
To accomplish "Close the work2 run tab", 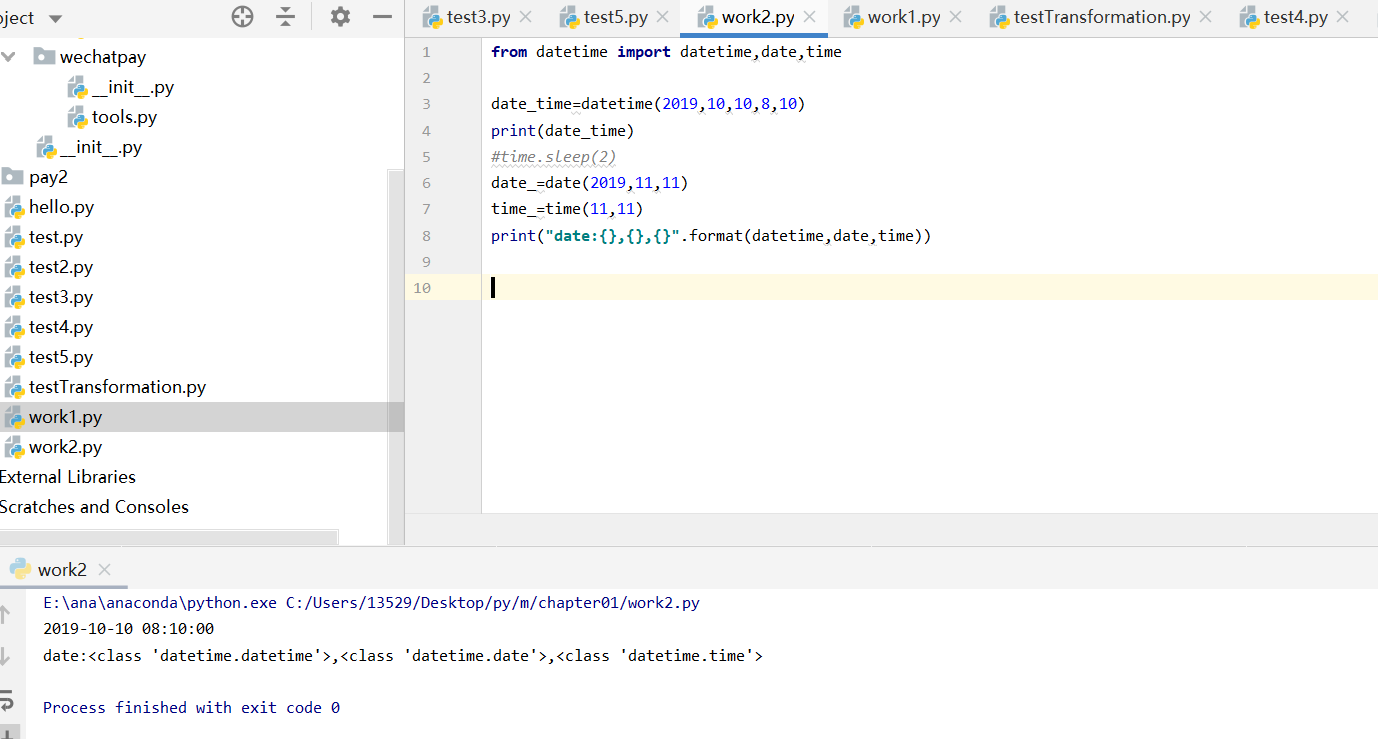I will pos(104,569).
